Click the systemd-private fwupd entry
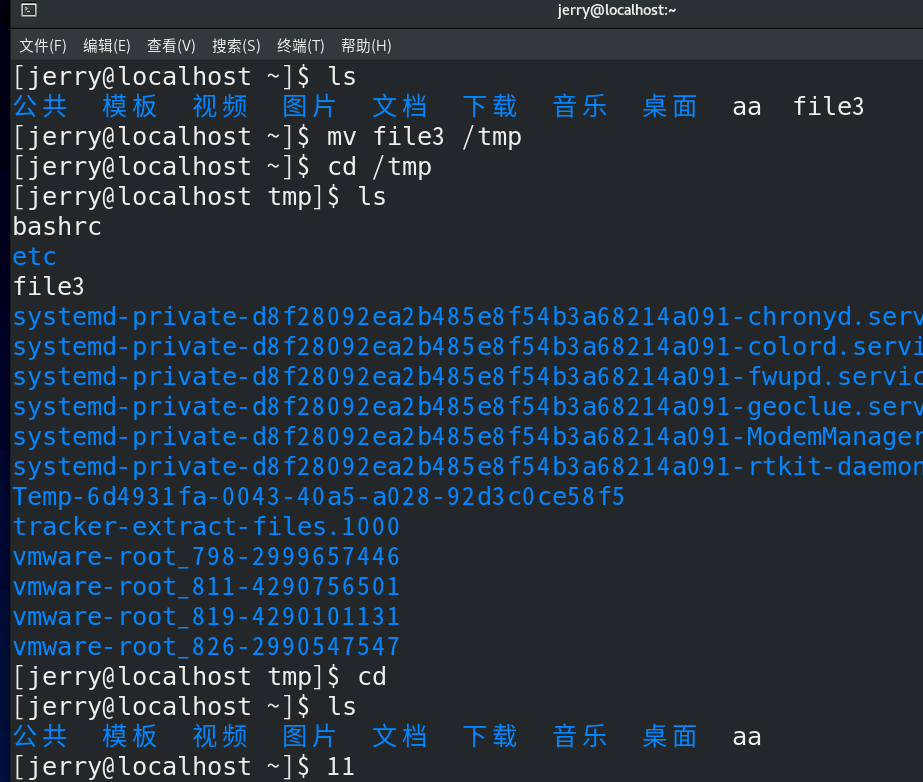This screenshot has width=923, height=782. [x=467, y=377]
